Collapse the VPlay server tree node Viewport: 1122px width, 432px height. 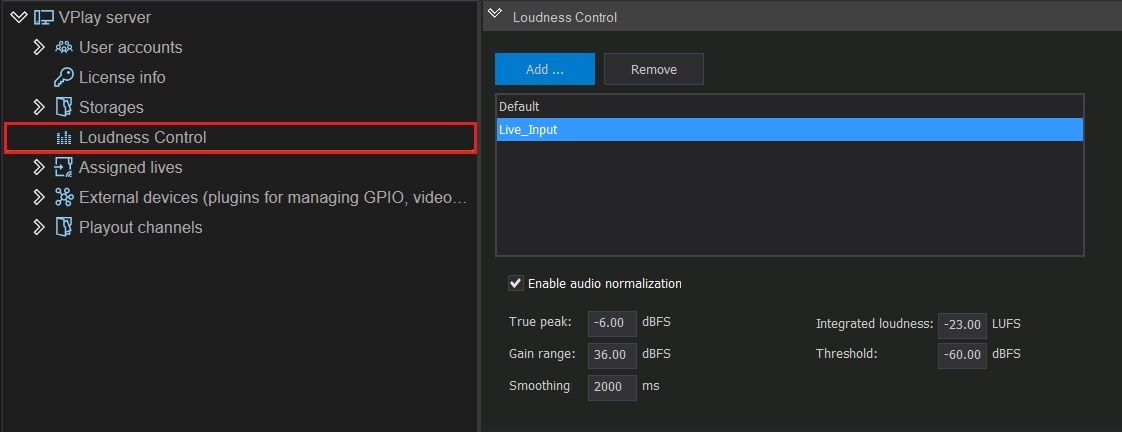tap(19, 17)
